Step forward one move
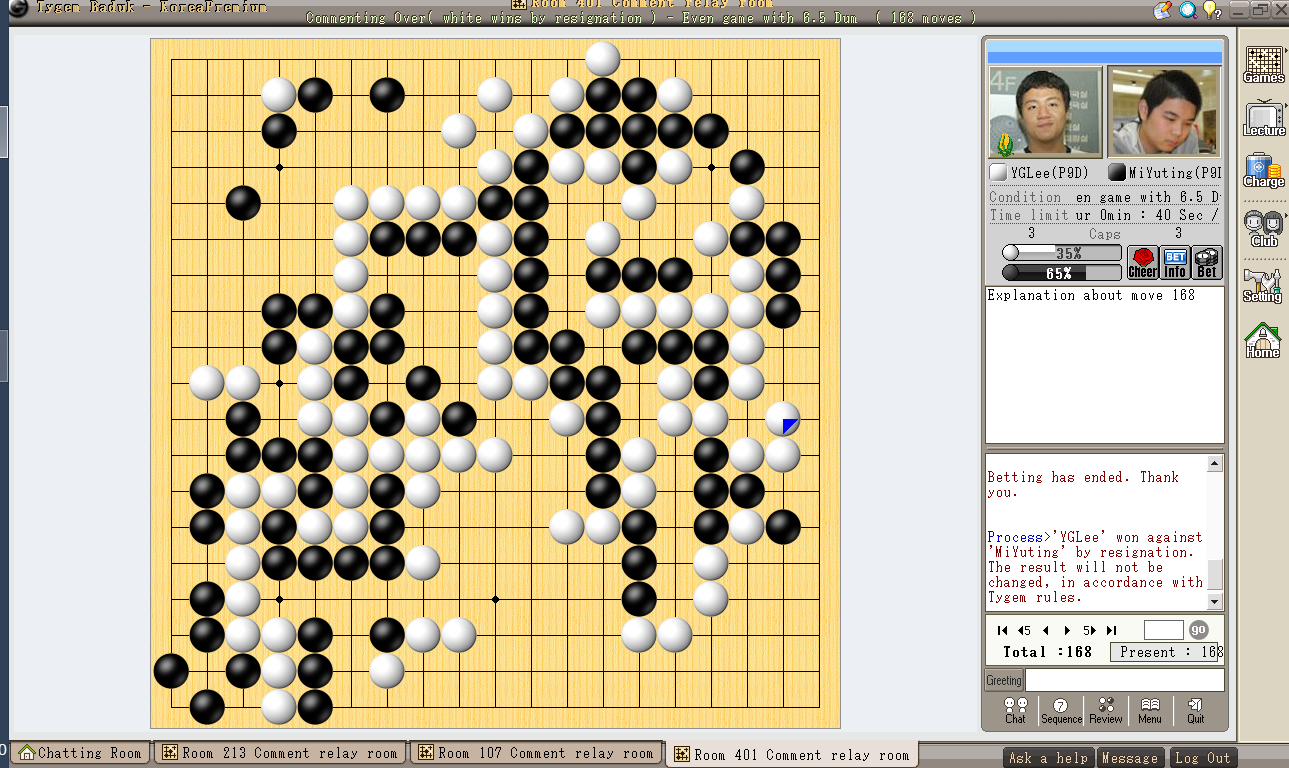The image size is (1289, 768). (1067, 630)
